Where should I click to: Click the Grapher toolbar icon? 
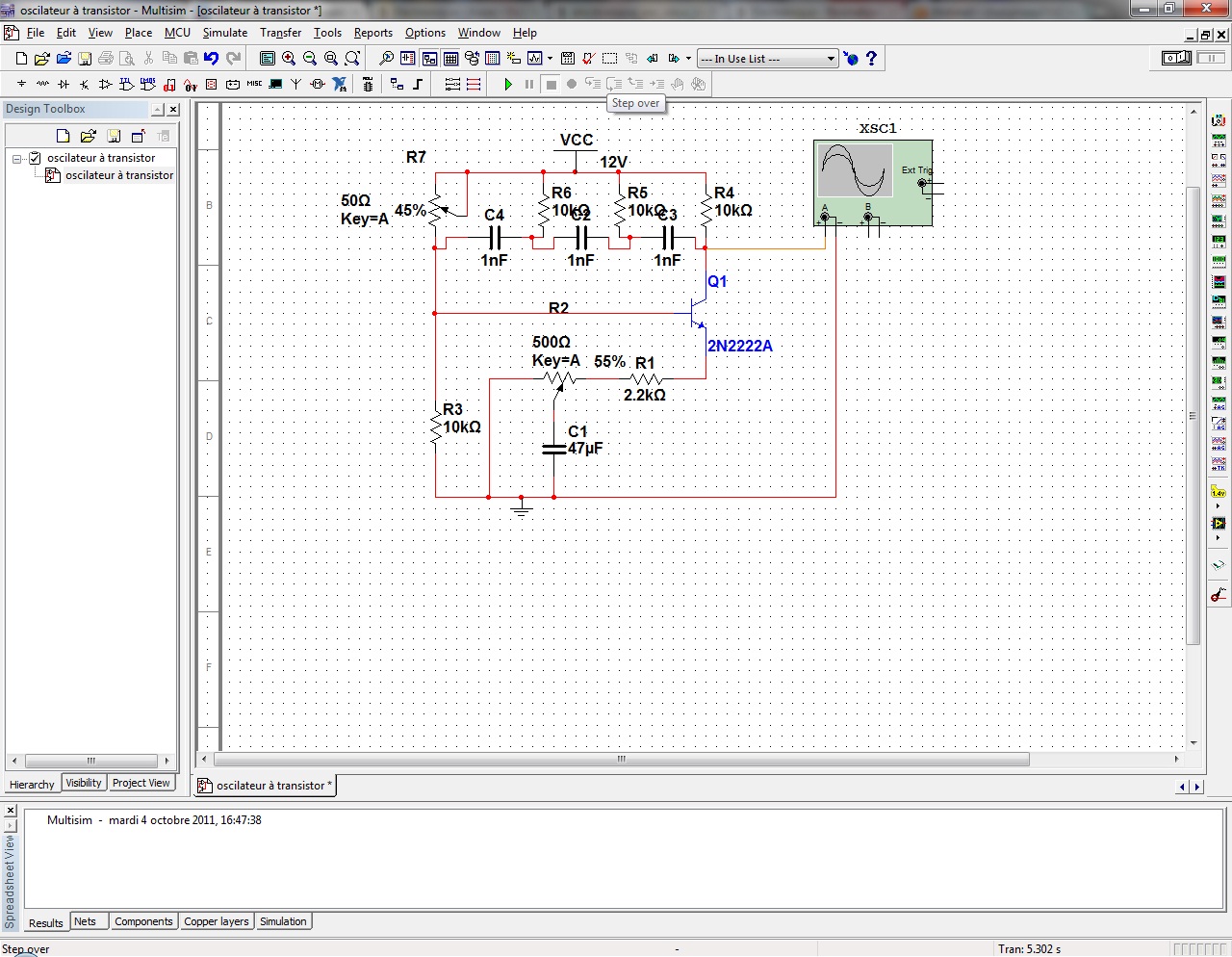[x=535, y=59]
